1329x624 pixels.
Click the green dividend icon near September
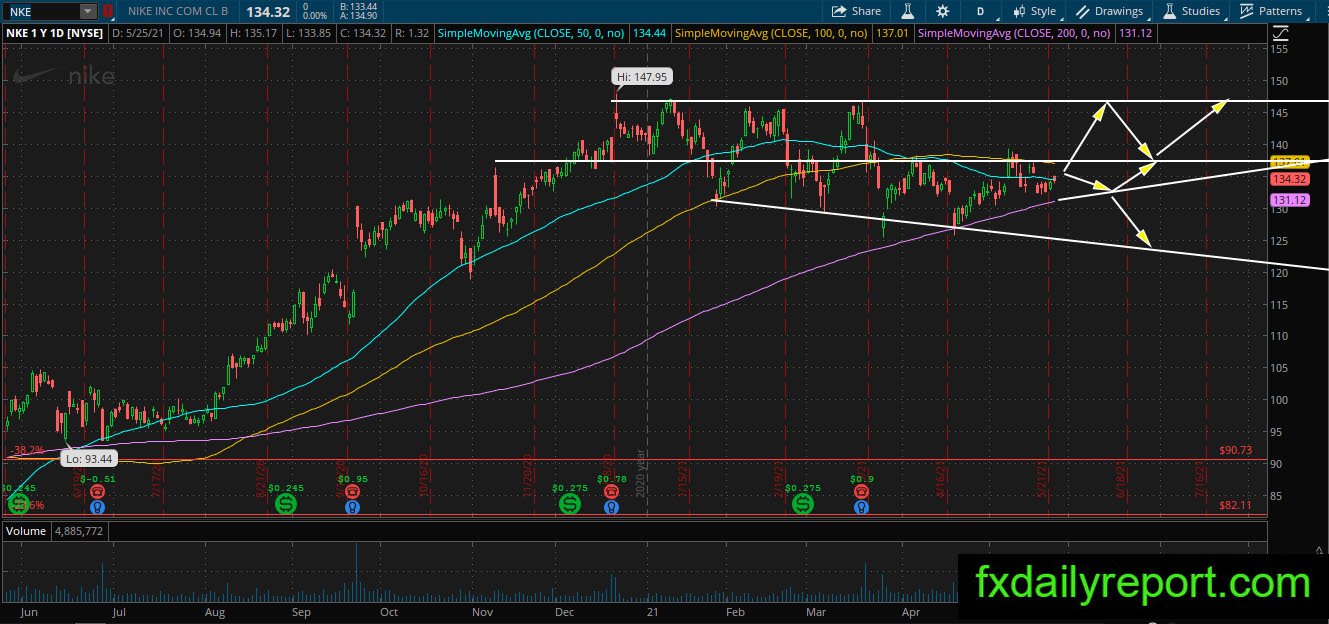[x=285, y=505]
